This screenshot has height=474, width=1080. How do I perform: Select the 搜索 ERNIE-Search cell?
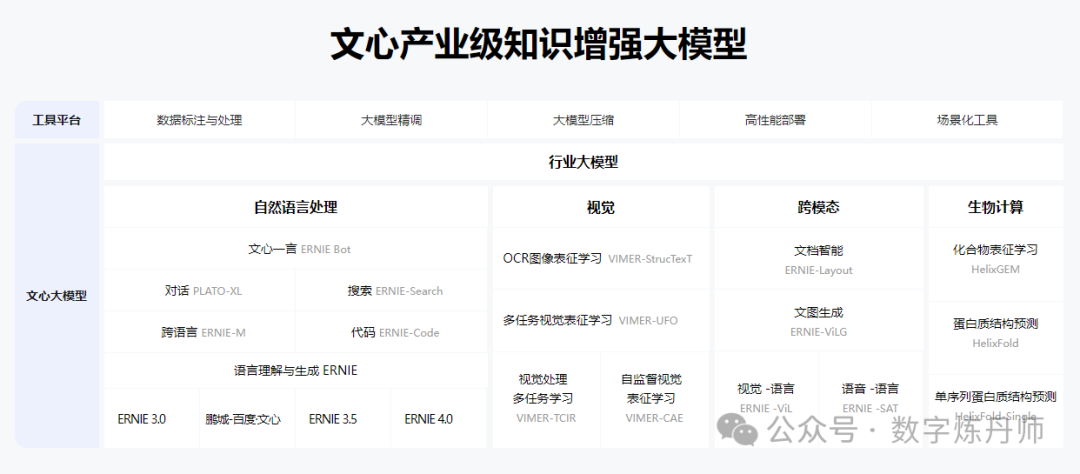pyautogui.click(x=392, y=291)
